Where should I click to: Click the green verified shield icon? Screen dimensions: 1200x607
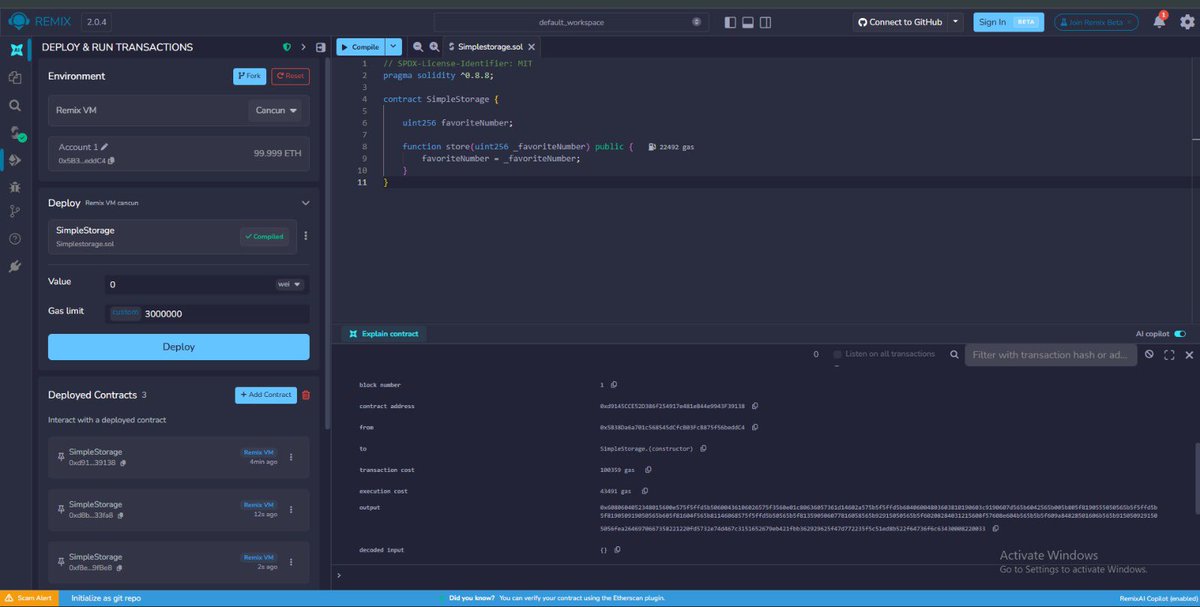287,47
